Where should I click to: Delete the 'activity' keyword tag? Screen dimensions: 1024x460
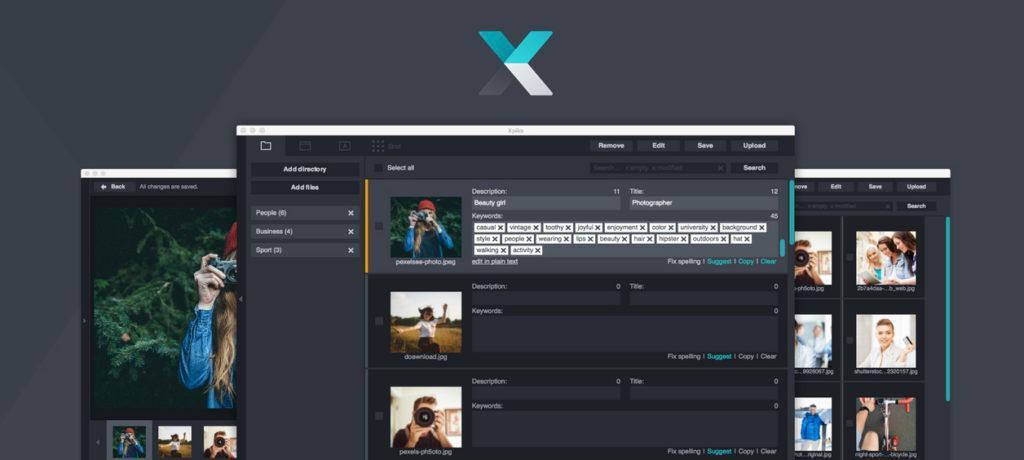537,250
